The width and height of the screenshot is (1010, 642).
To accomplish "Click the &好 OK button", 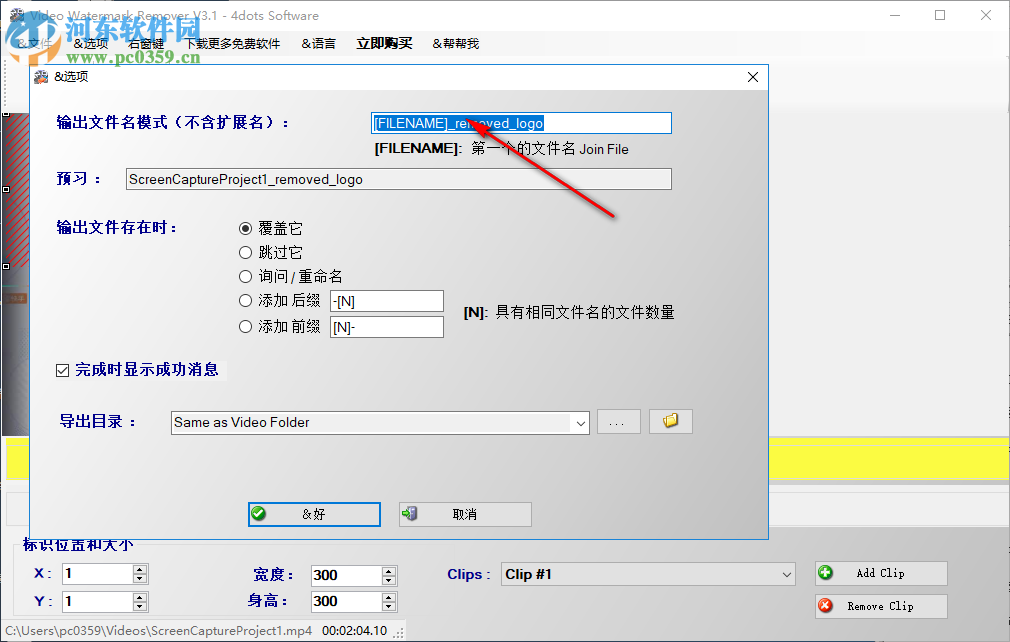I will coord(313,514).
